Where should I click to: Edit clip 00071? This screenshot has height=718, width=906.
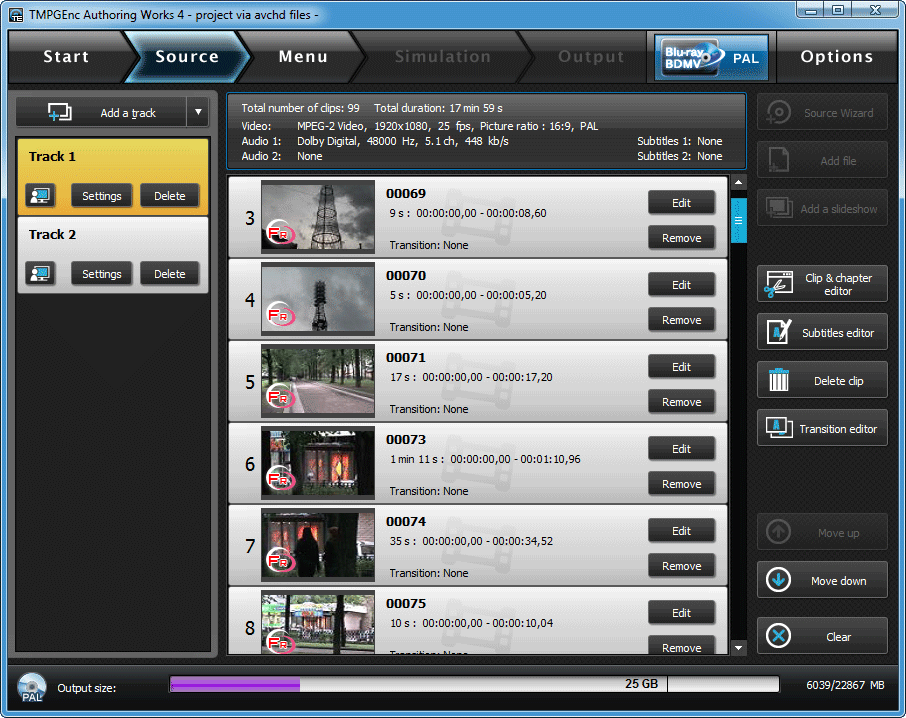[x=681, y=367]
